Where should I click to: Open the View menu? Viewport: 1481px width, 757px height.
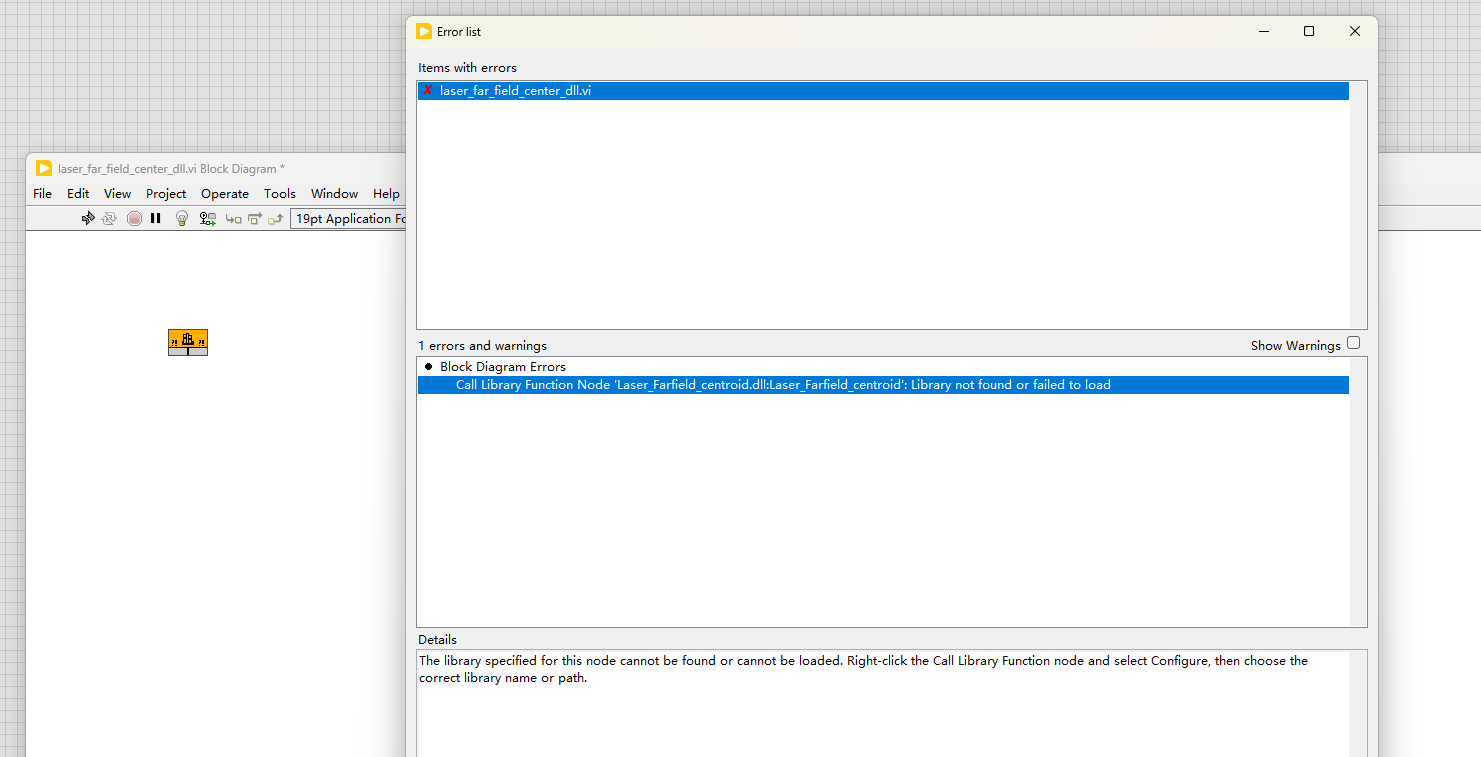point(117,193)
